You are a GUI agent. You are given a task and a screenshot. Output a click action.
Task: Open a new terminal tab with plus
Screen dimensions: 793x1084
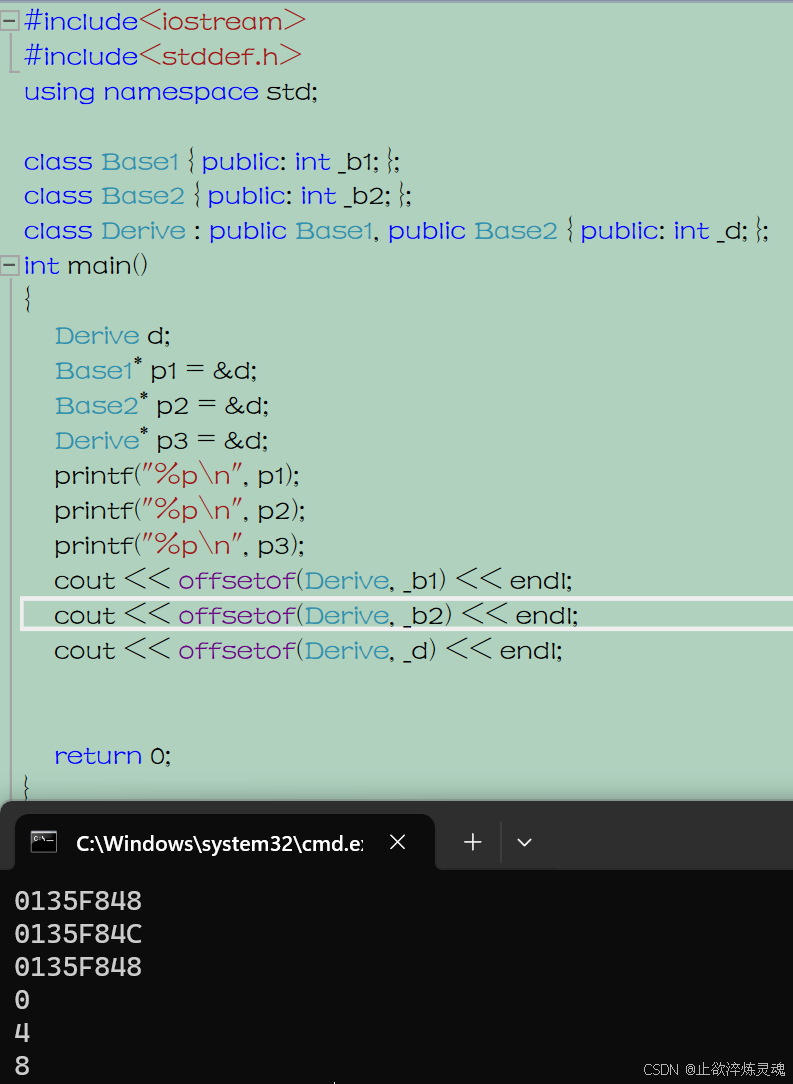tap(473, 843)
